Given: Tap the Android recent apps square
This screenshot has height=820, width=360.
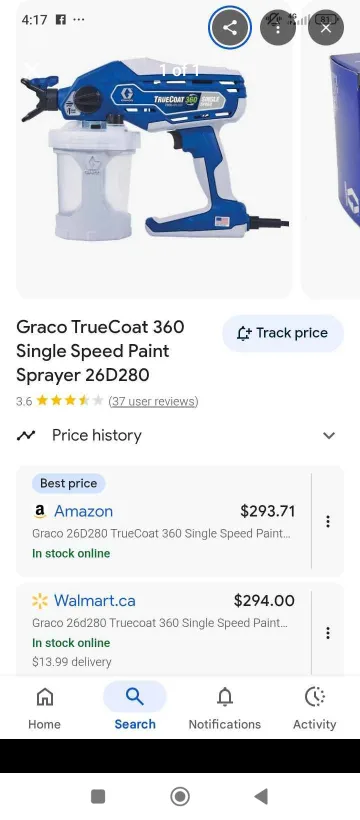Looking at the screenshot, I should (x=98, y=796).
